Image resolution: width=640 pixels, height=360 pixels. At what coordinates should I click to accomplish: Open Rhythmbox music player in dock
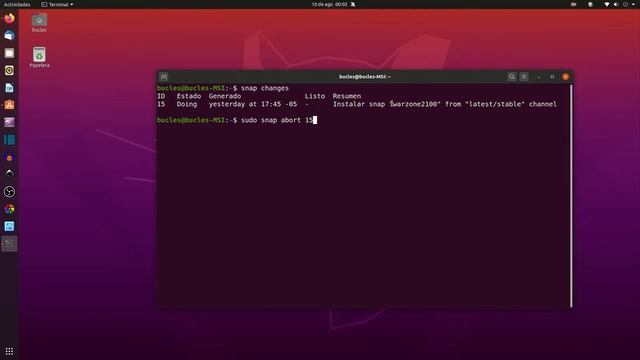[x=9, y=70]
